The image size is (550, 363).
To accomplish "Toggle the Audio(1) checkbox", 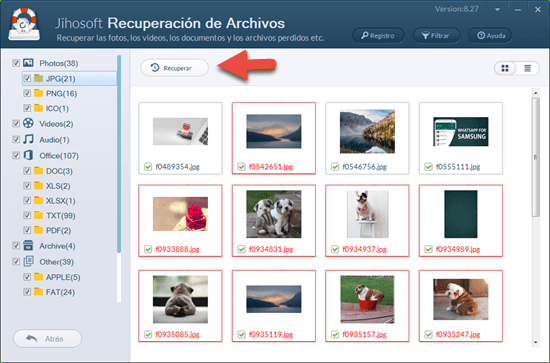I will (x=16, y=140).
